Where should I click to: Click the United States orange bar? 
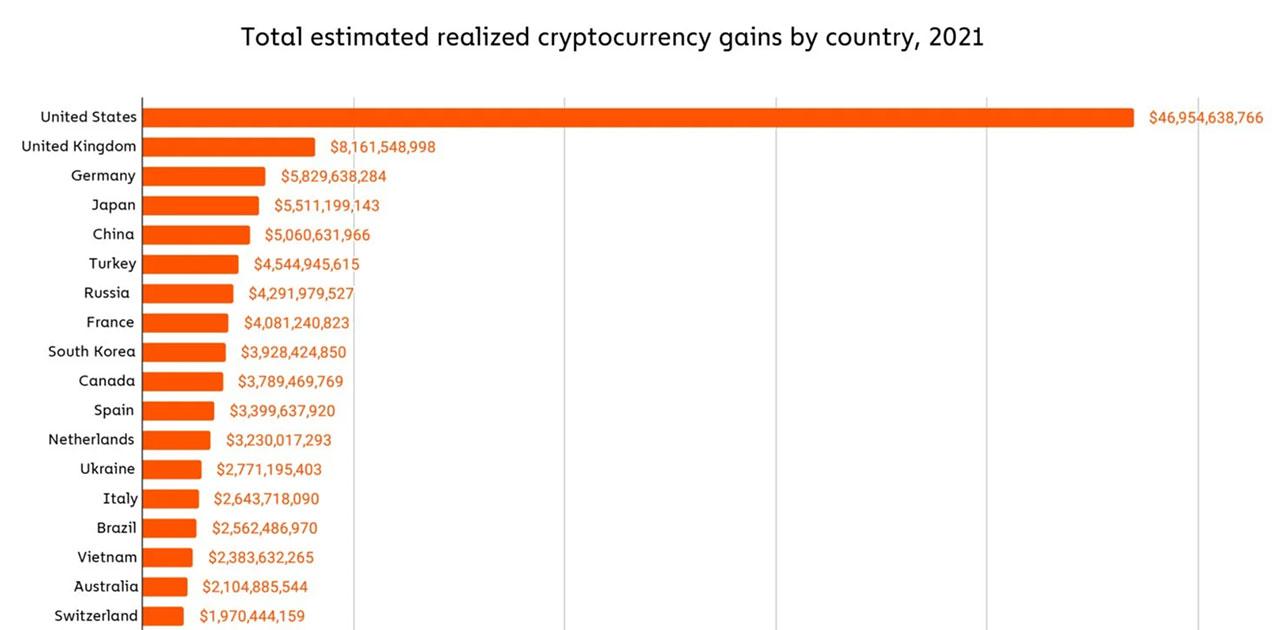click(x=638, y=118)
